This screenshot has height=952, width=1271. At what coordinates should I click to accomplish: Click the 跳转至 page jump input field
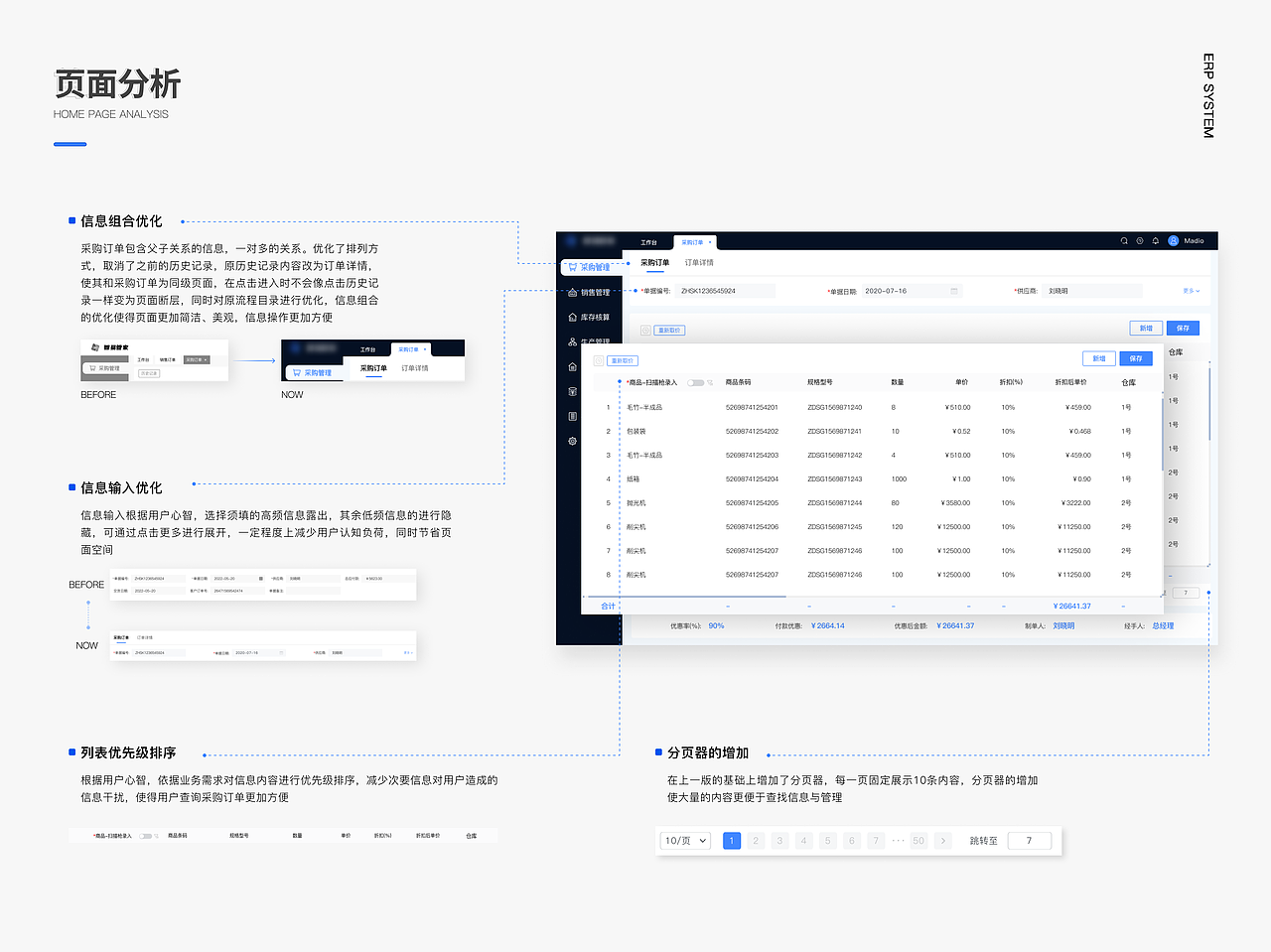(1029, 840)
